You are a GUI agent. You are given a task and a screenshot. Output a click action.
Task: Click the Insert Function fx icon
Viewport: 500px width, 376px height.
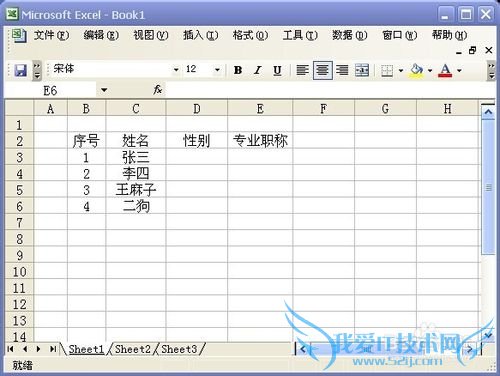point(158,89)
